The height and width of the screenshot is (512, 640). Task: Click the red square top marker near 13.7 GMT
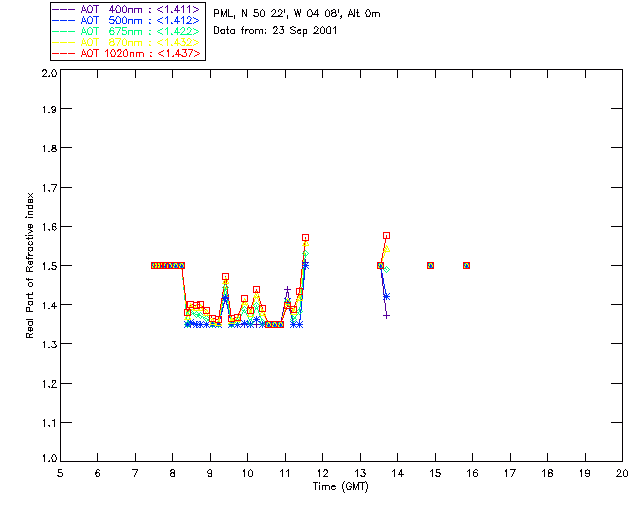tap(387, 236)
